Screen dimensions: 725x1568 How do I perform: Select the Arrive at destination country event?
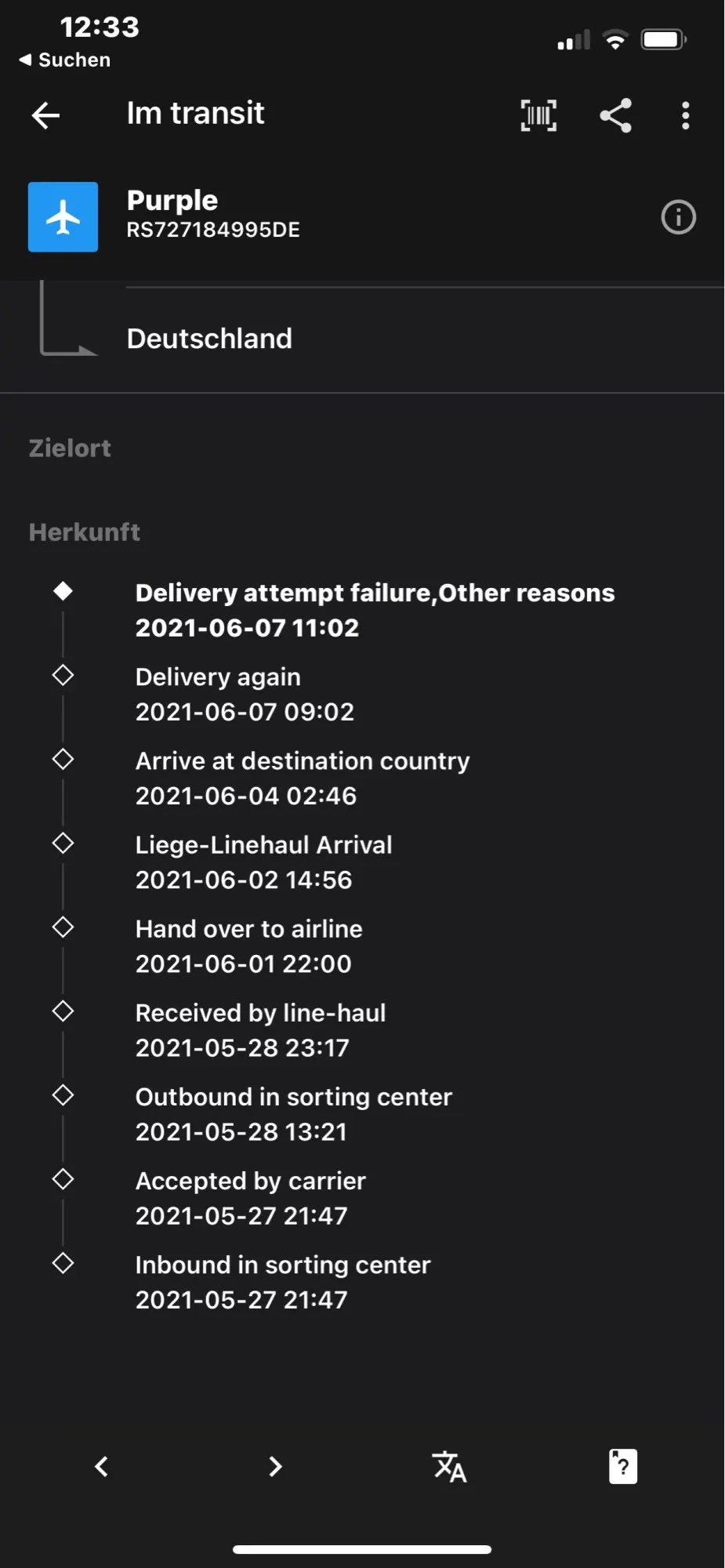click(303, 778)
